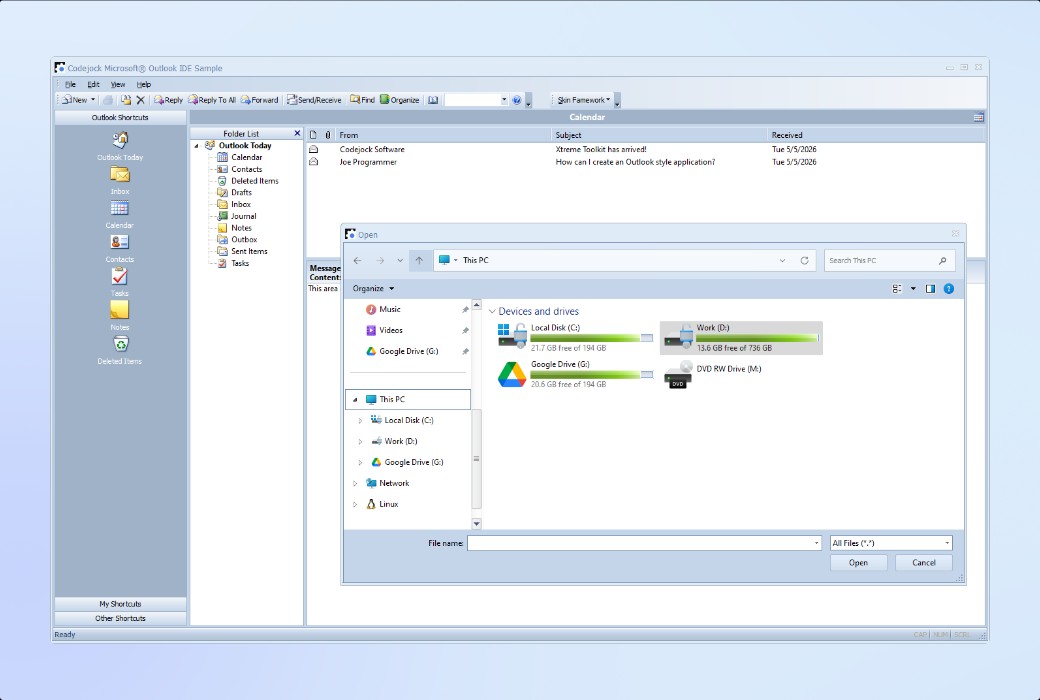Click the Up arrow in Open dialog
The image size is (1040, 700).
click(419, 261)
